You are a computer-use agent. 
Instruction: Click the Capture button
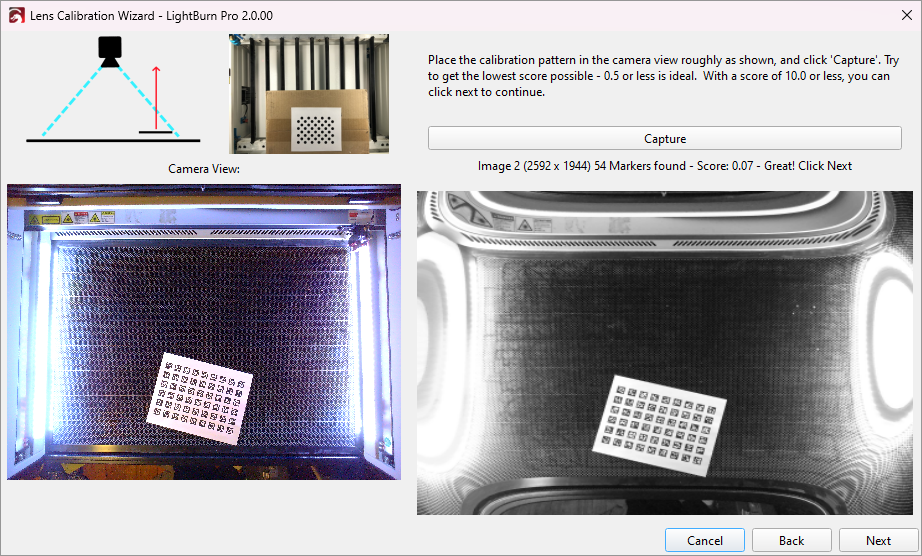664,139
